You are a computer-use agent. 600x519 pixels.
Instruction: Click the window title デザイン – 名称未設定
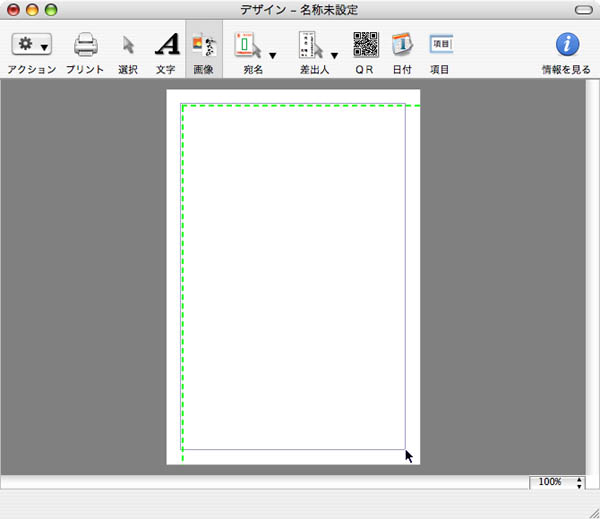click(x=299, y=9)
